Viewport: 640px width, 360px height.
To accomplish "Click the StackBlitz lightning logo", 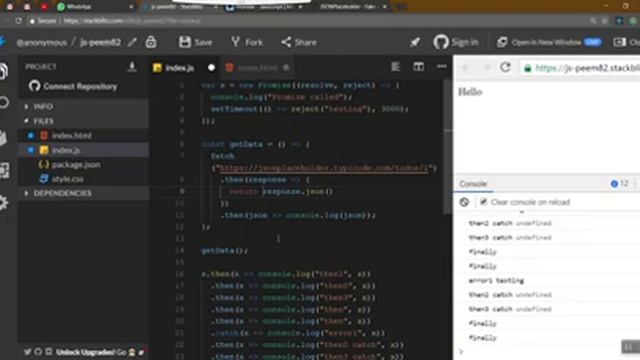I will click(x=2, y=42).
